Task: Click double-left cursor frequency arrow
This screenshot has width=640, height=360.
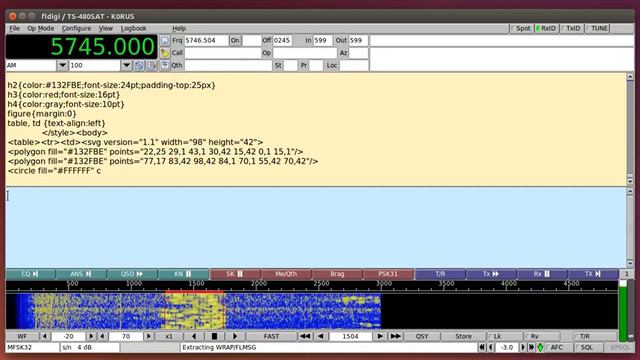Action: pyautogui.click(x=305, y=336)
